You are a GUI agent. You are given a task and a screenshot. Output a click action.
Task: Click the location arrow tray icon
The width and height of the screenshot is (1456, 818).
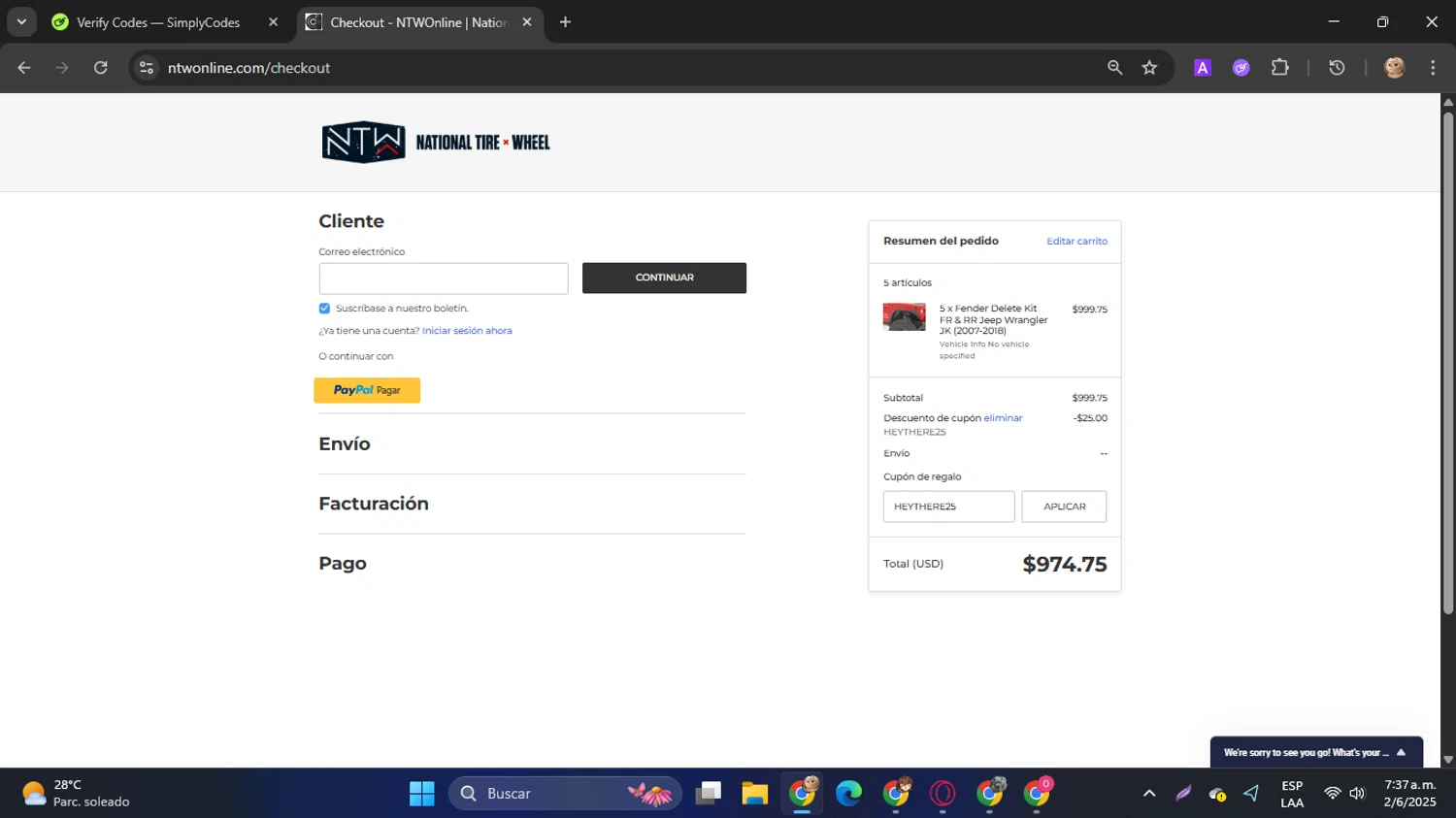pyautogui.click(x=1251, y=794)
